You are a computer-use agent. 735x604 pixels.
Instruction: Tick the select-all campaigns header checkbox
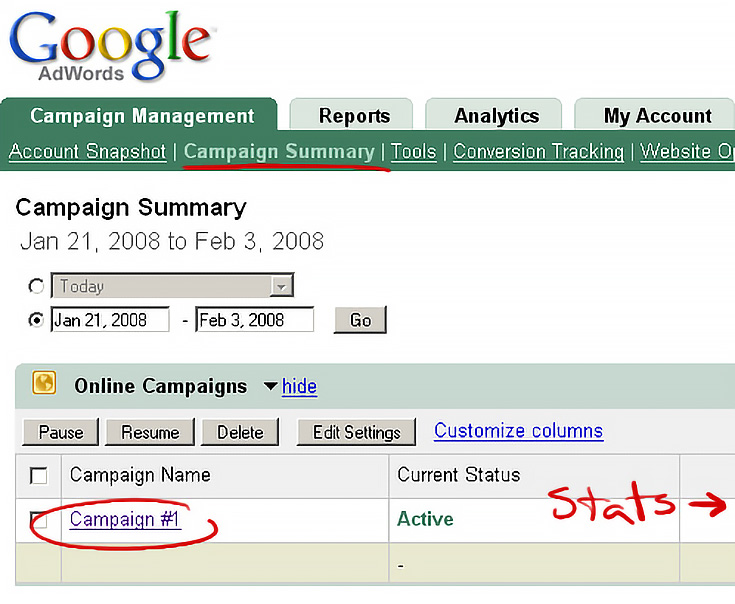[x=38, y=476]
